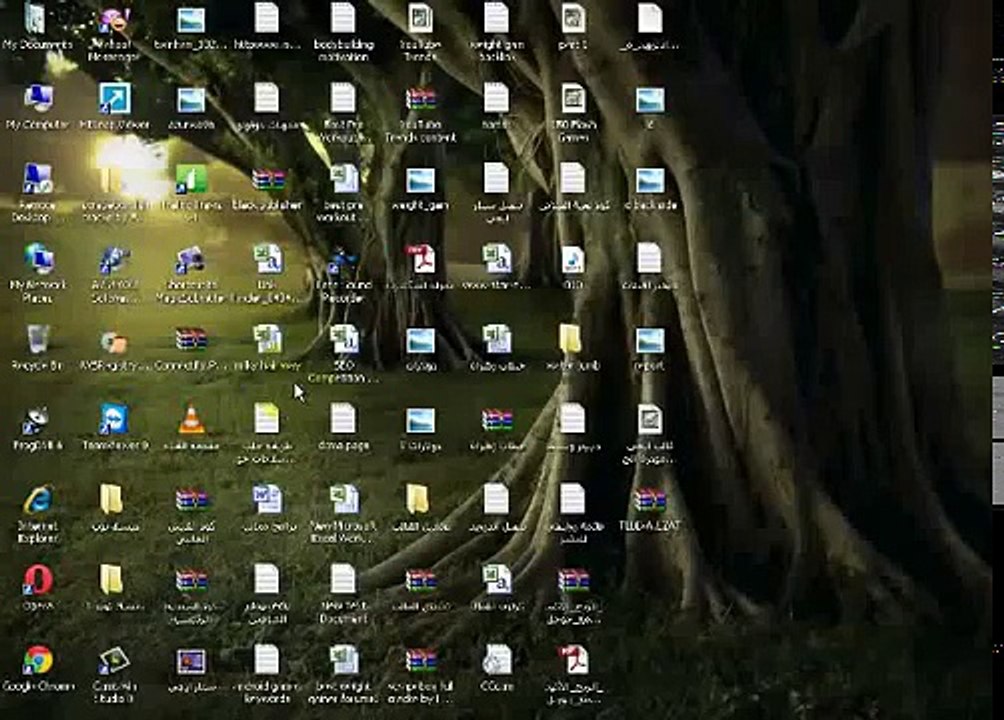1004x720 pixels.
Task: Open the Free Sound Recorder shortcut
Action: (343, 259)
